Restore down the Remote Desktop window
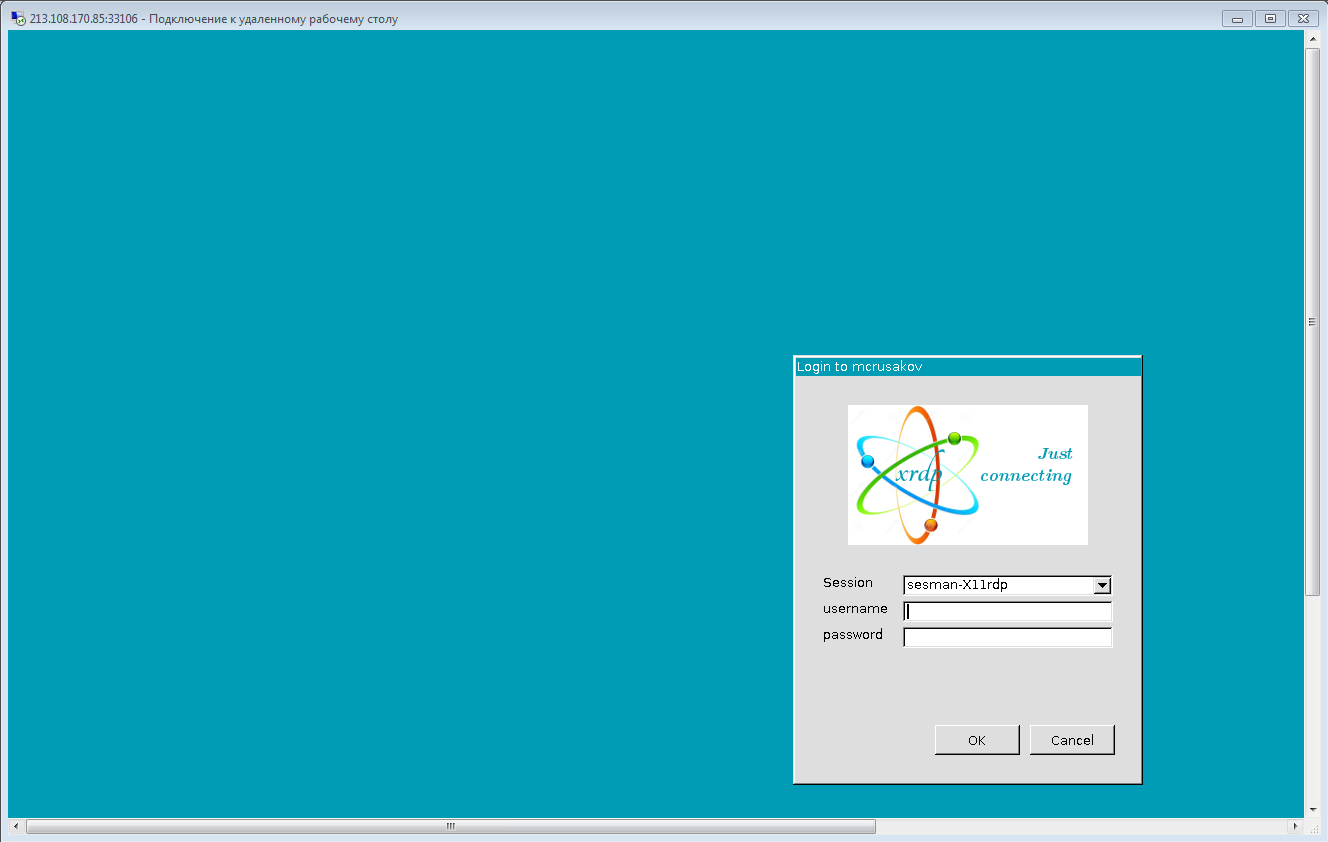This screenshot has width=1328, height=842. [1270, 18]
